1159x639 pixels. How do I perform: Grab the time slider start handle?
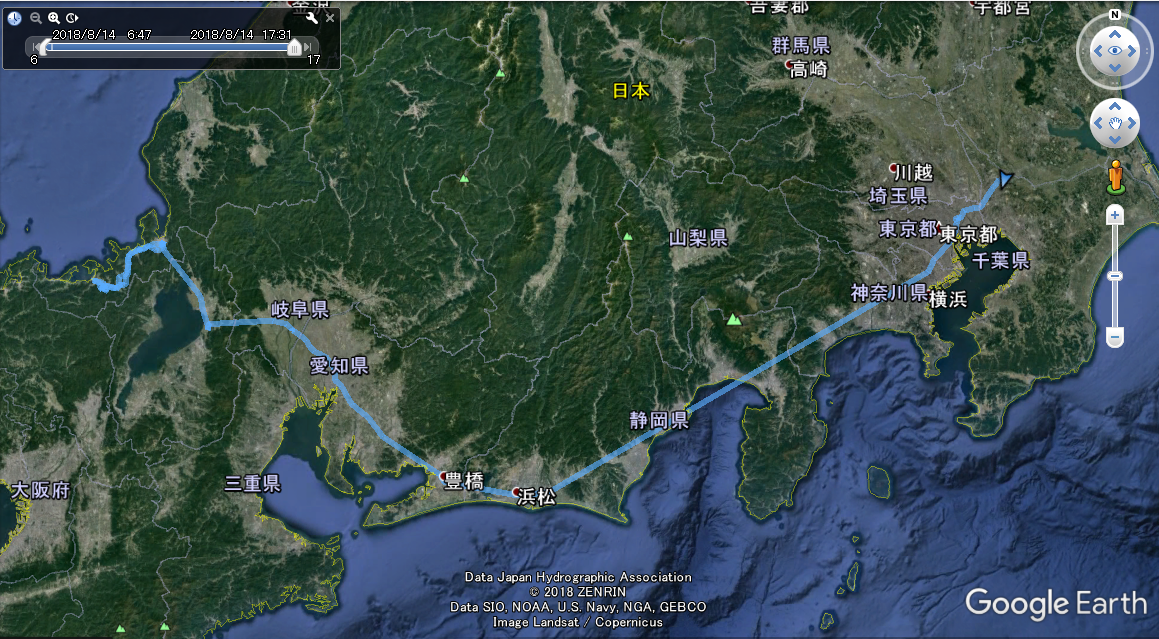[x=44, y=48]
